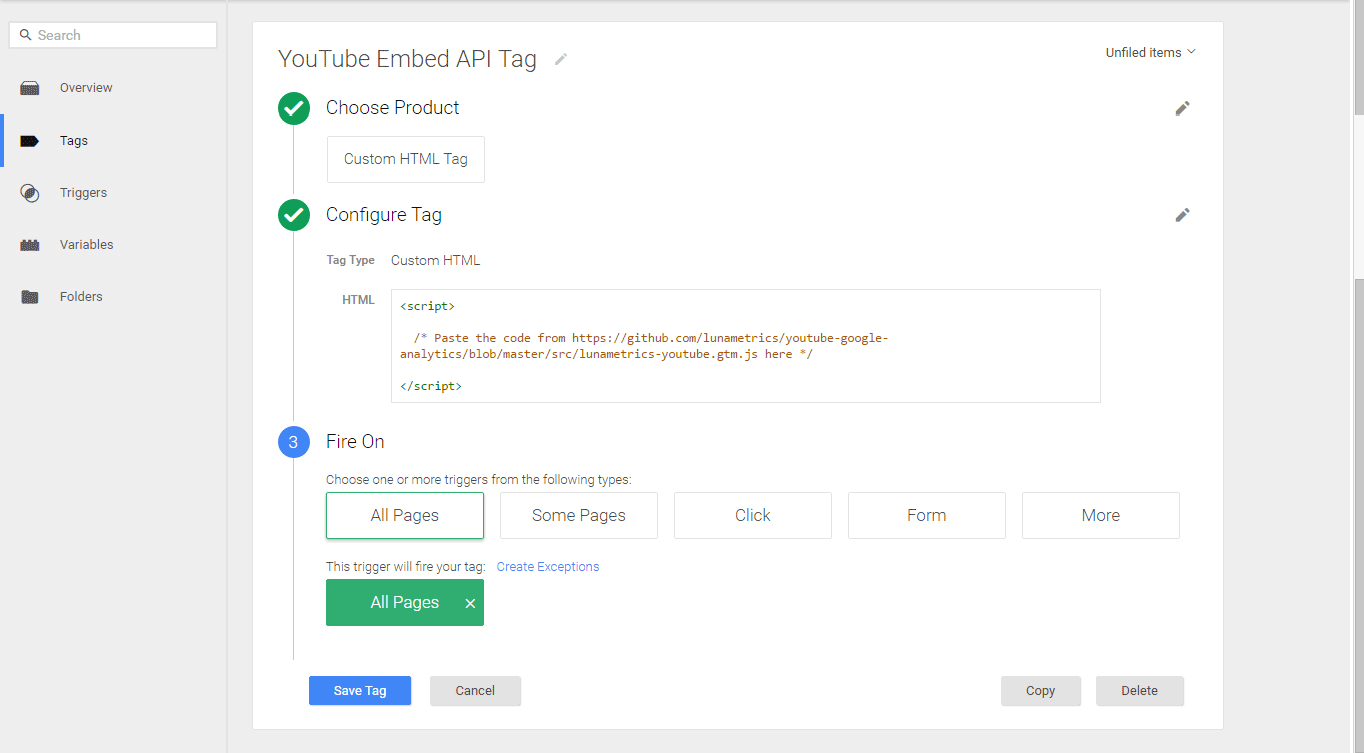Edit the Configure Tag step via pencil icon
Viewport: 1364px width, 753px height.
tap(1182, 215)
